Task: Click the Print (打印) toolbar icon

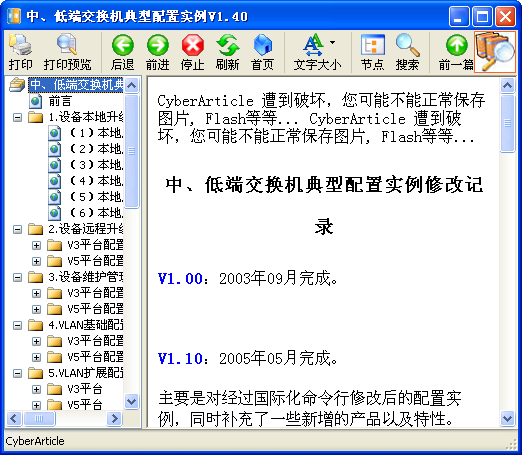Action: tap(21, 53)
